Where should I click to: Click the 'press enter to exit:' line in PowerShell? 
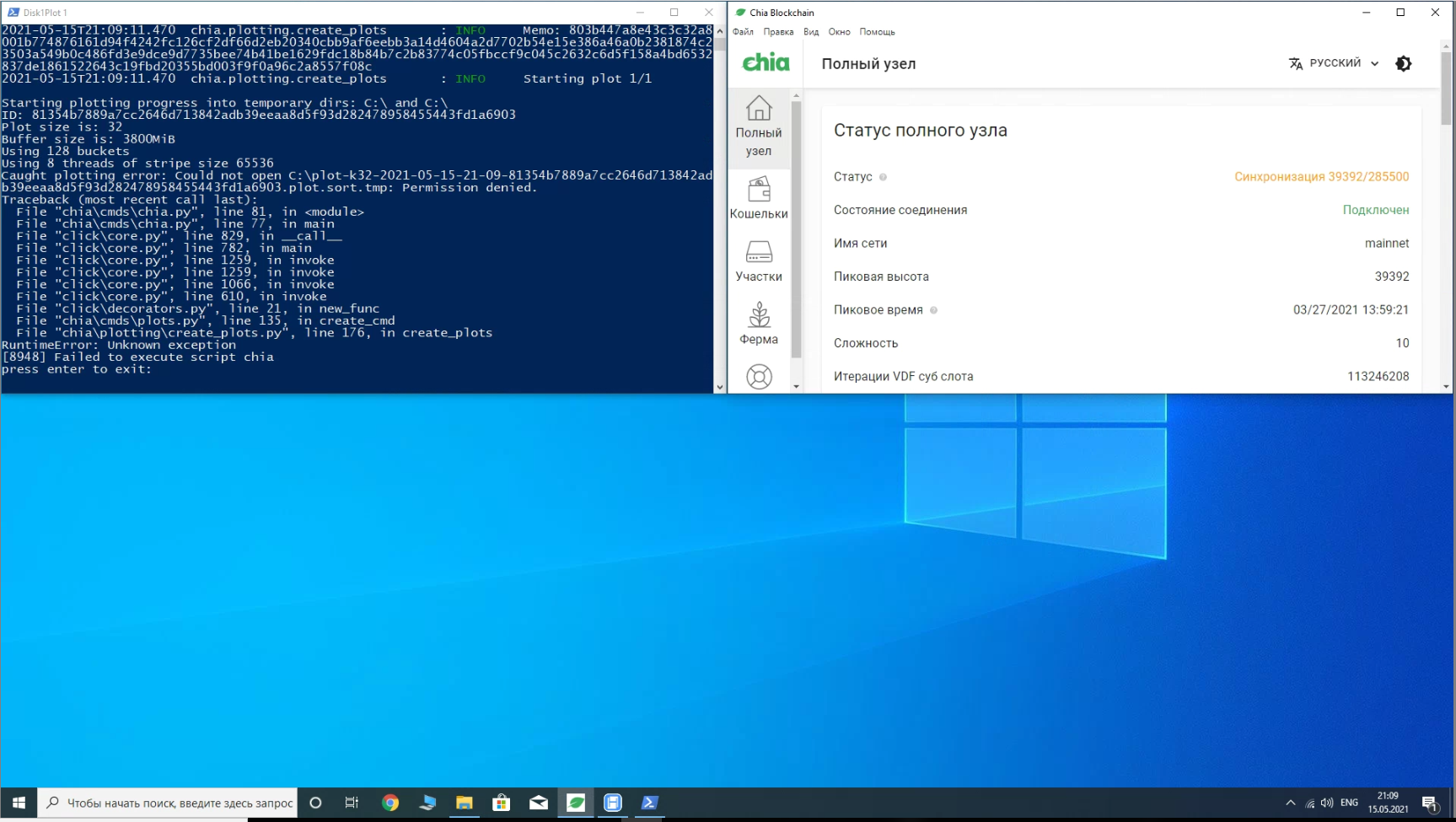click(77, 369)
